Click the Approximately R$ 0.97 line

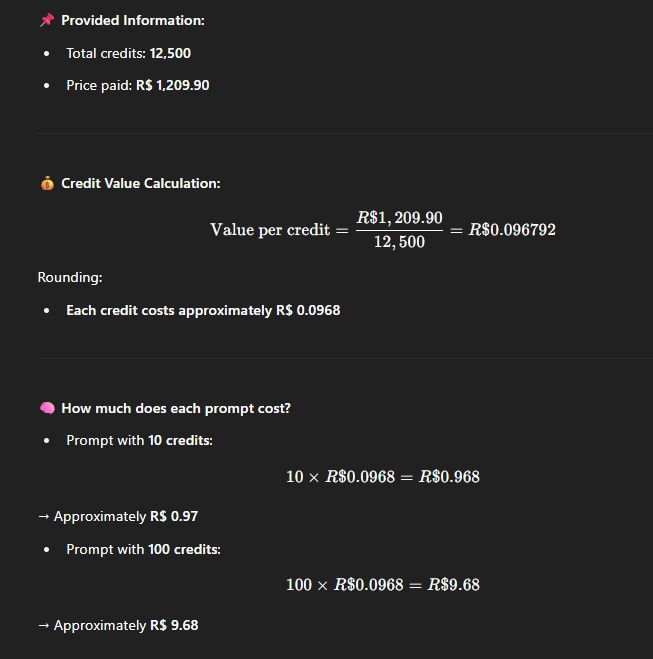click(118, 516)
